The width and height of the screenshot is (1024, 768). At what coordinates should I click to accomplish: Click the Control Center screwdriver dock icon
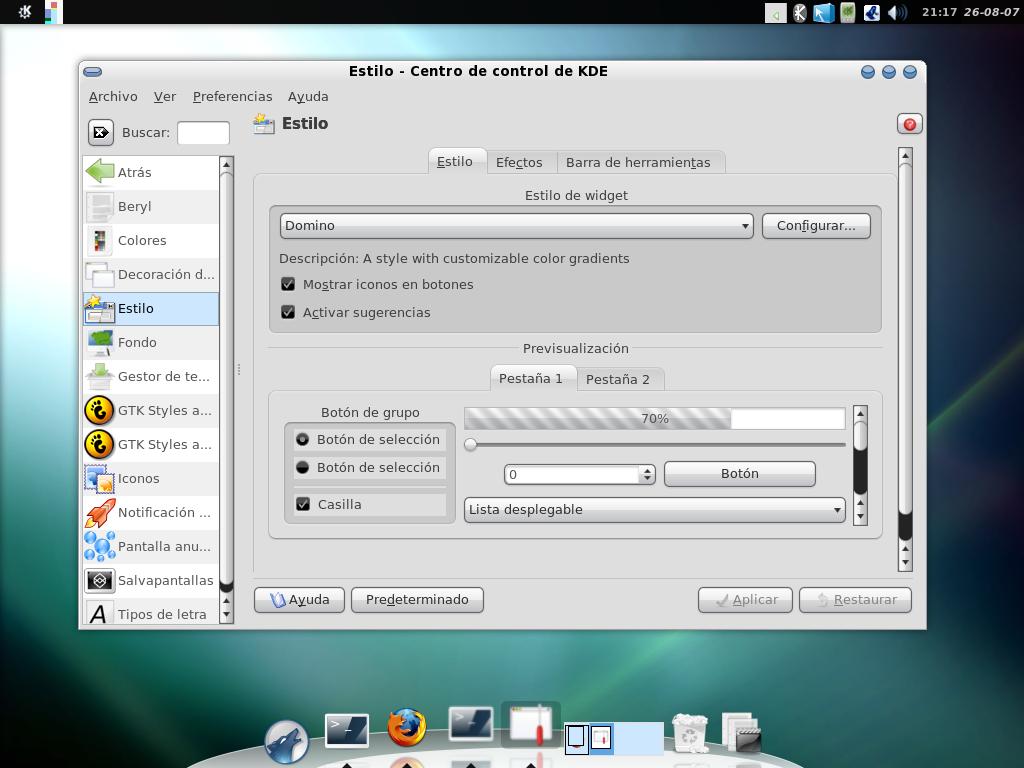[x=531, y=725]
